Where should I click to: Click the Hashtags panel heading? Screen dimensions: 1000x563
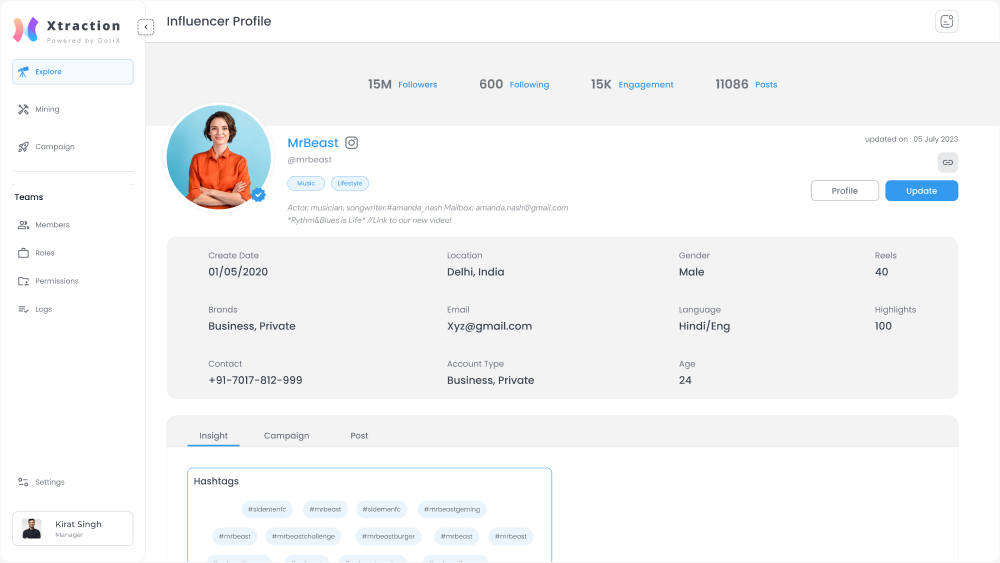click(x=216, y=481)
